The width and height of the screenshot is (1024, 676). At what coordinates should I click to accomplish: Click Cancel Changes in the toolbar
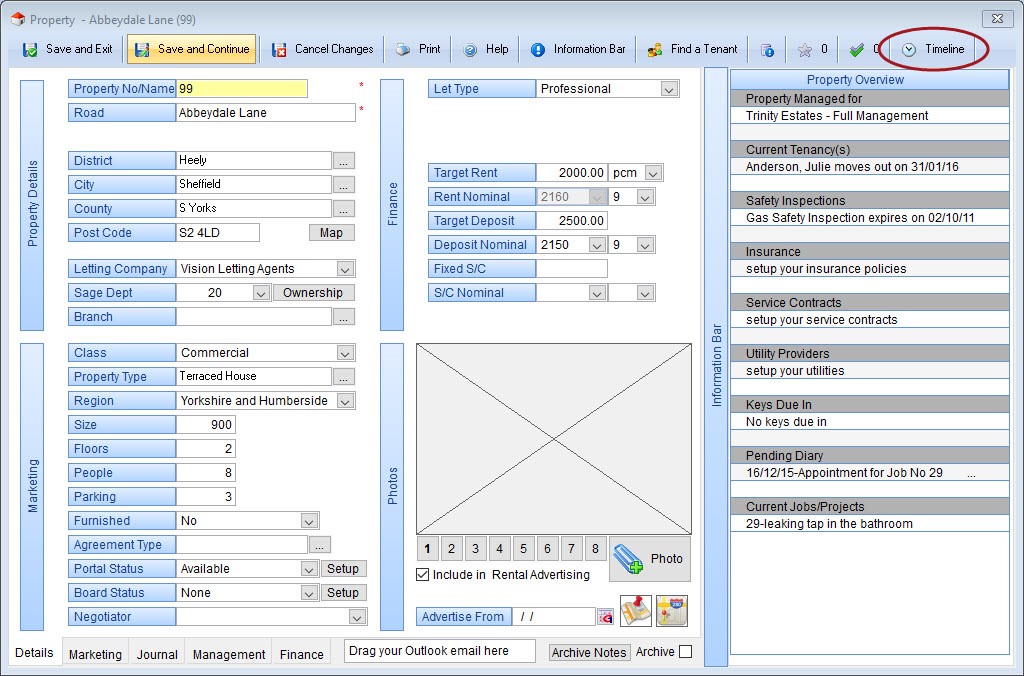click(x=323, y=49)
